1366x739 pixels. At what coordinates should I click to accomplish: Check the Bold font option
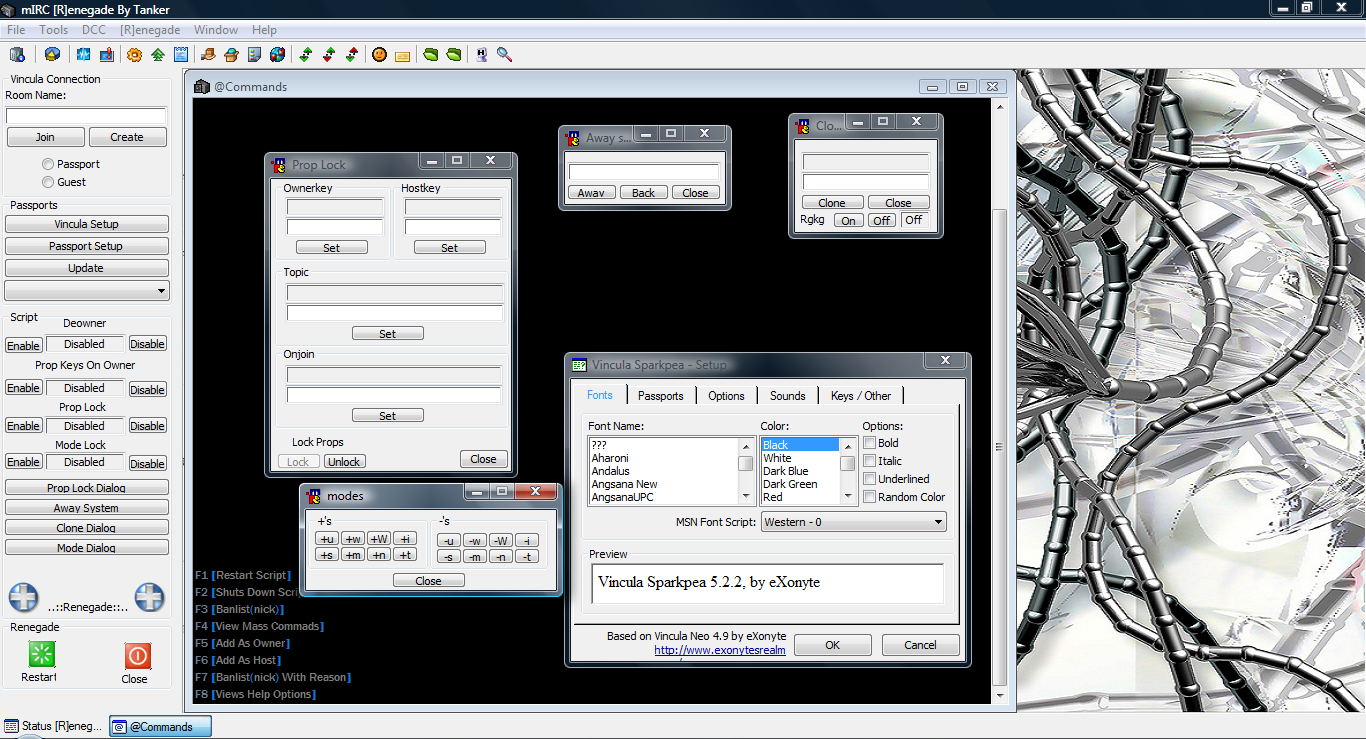(x=869, y=442)
